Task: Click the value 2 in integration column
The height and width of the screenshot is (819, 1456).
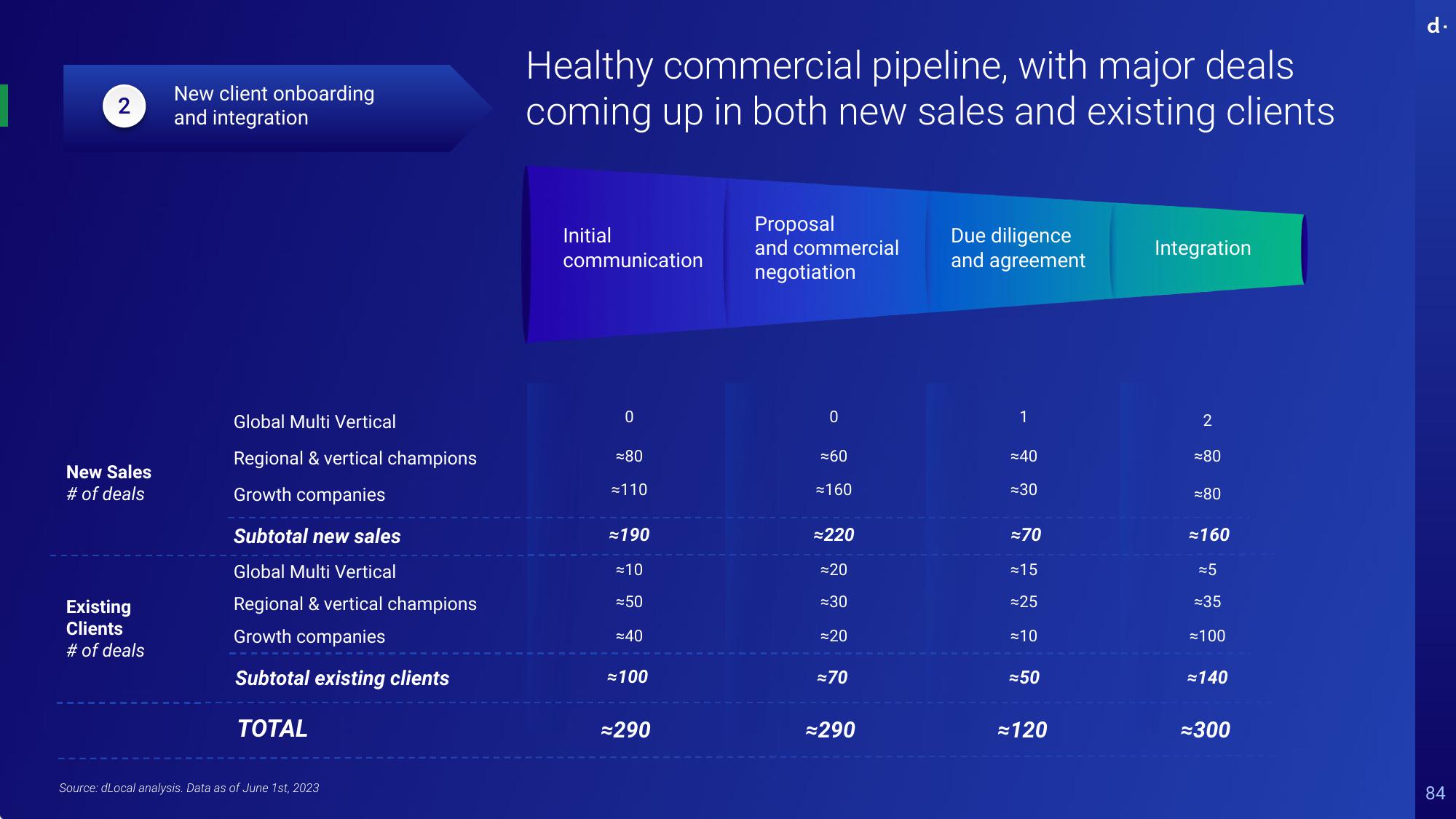Action: point(1207,421)
